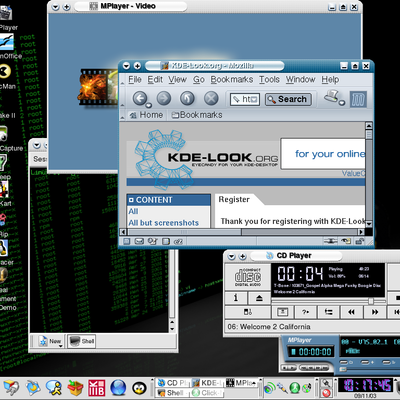This screenshot has height=400, width=400.
Task: Click the green system tray icon
Action: click(x=295, y=387)
